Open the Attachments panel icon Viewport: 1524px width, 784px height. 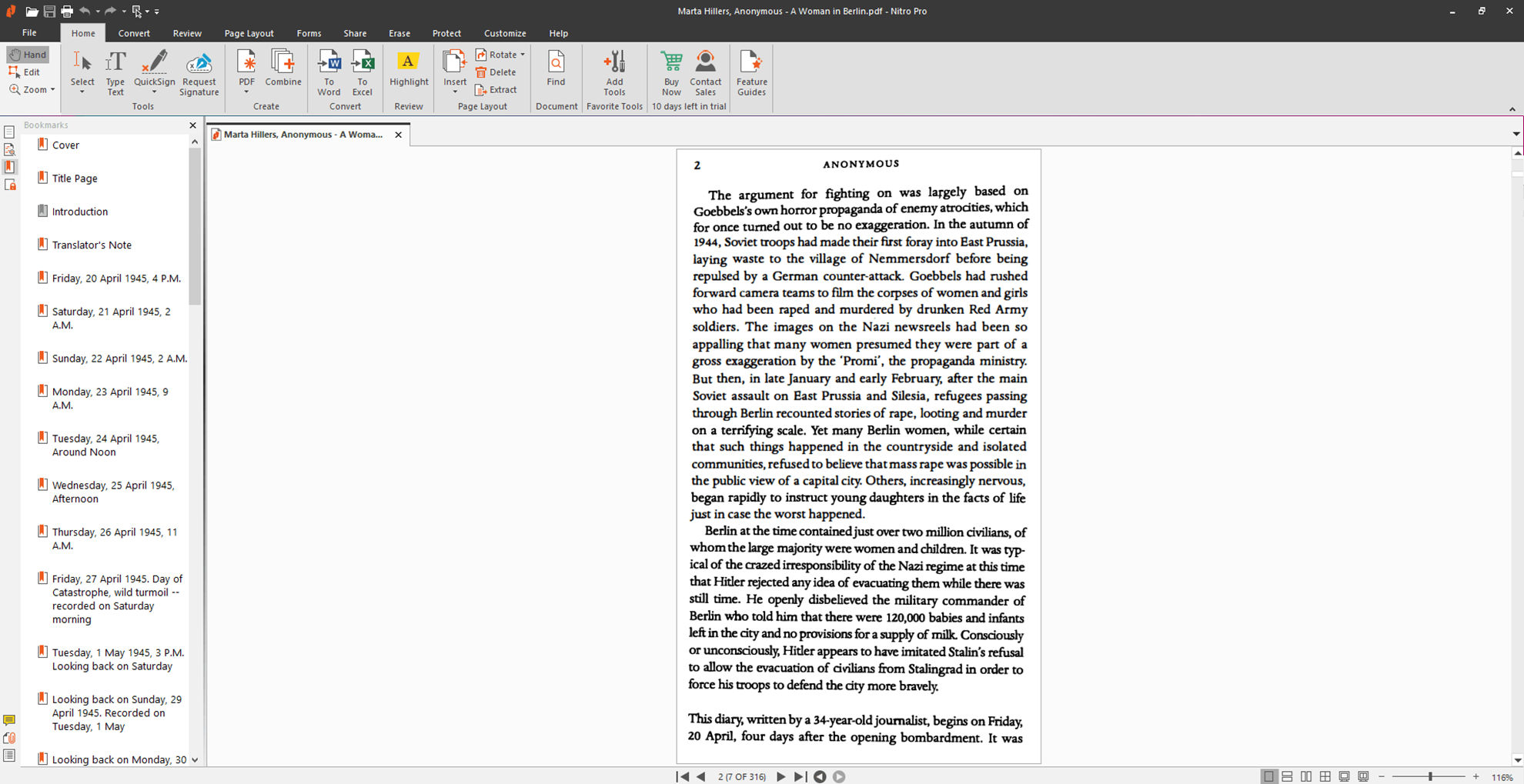[9, 738]
